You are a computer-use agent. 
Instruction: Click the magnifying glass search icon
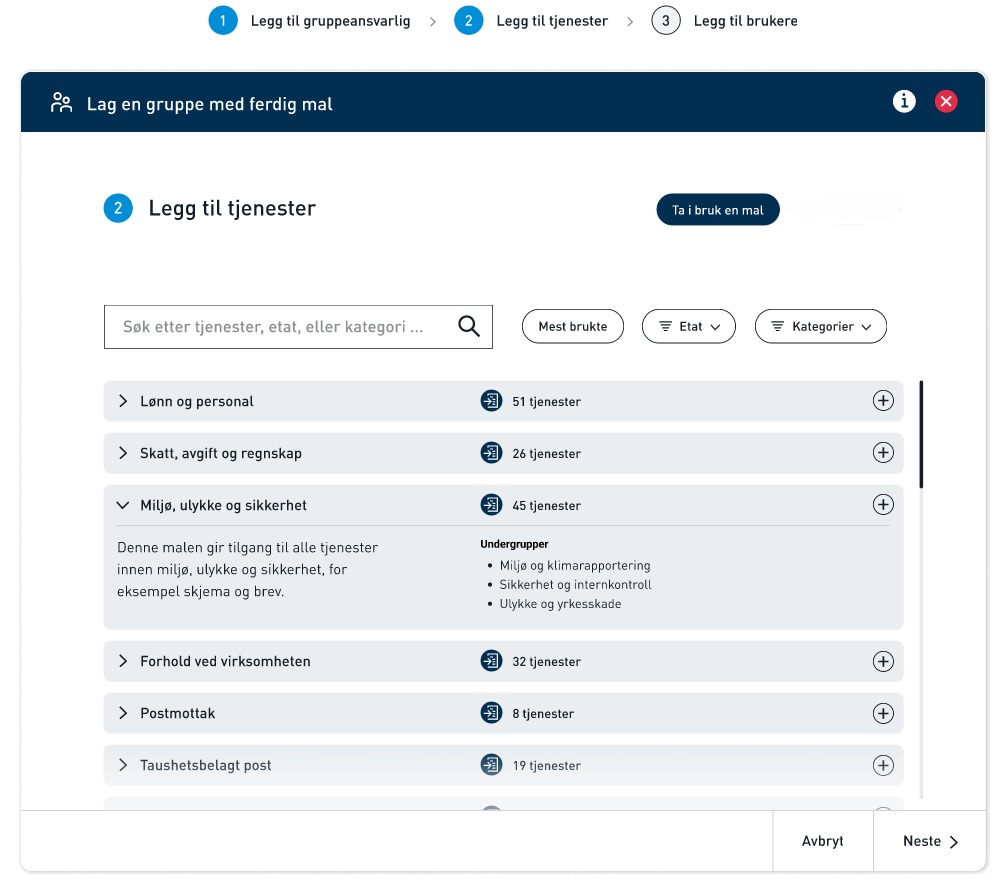tap(469, 326)
